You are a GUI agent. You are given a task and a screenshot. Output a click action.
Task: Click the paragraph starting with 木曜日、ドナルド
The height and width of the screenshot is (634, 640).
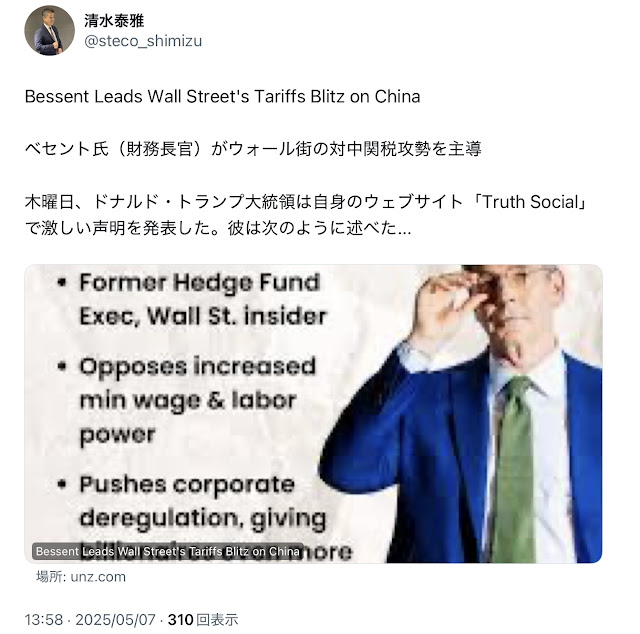pyautogui.click(x=306, y=215)
